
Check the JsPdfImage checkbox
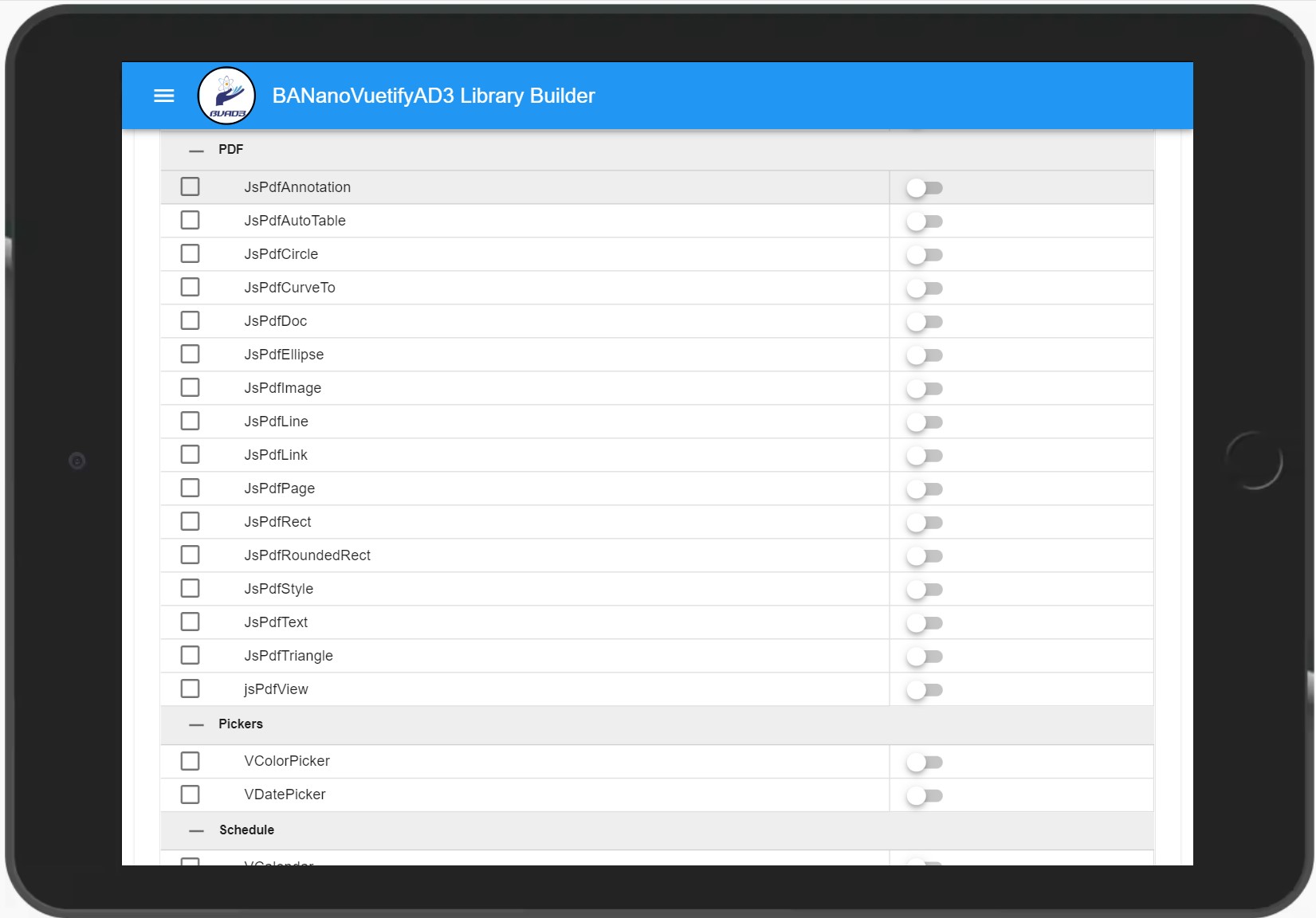coord(191,387)
